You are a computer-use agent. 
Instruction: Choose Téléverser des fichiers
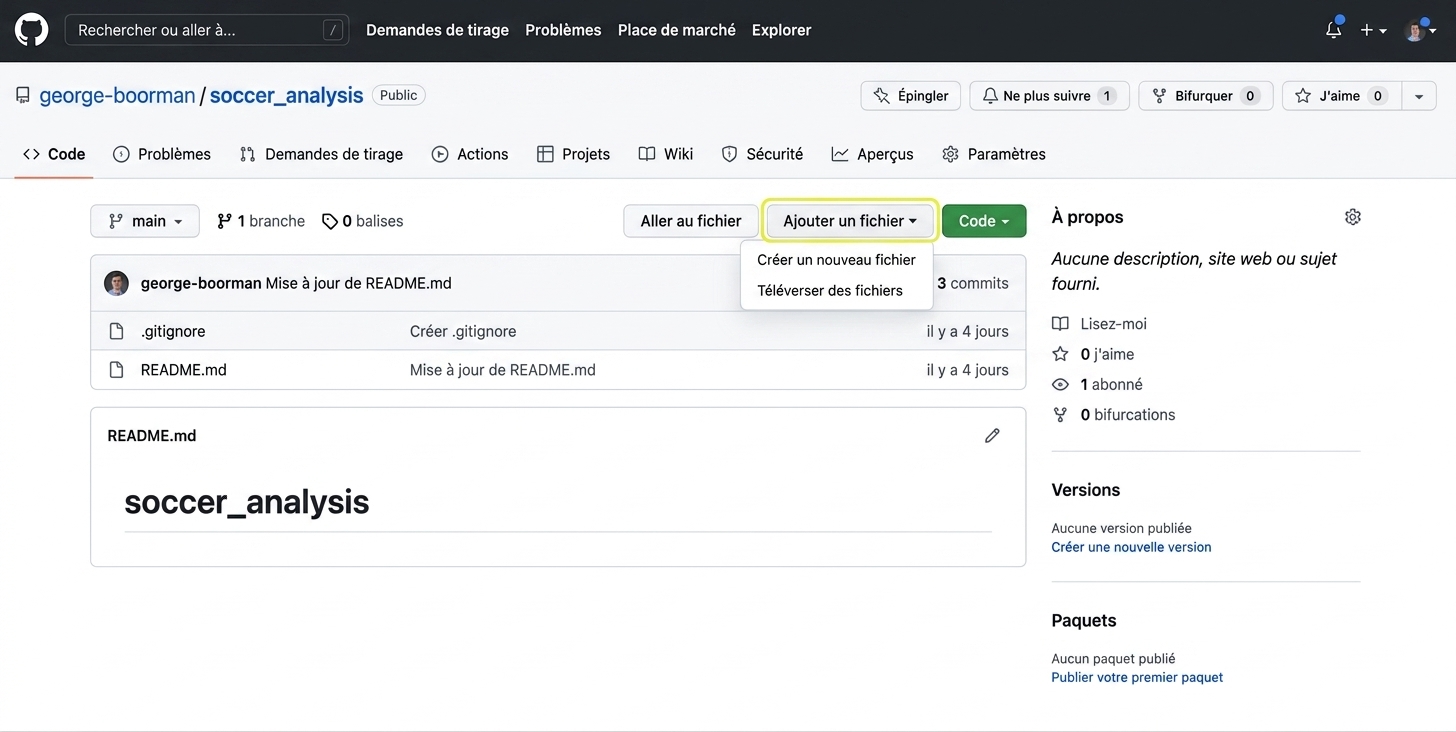[837, 291]
